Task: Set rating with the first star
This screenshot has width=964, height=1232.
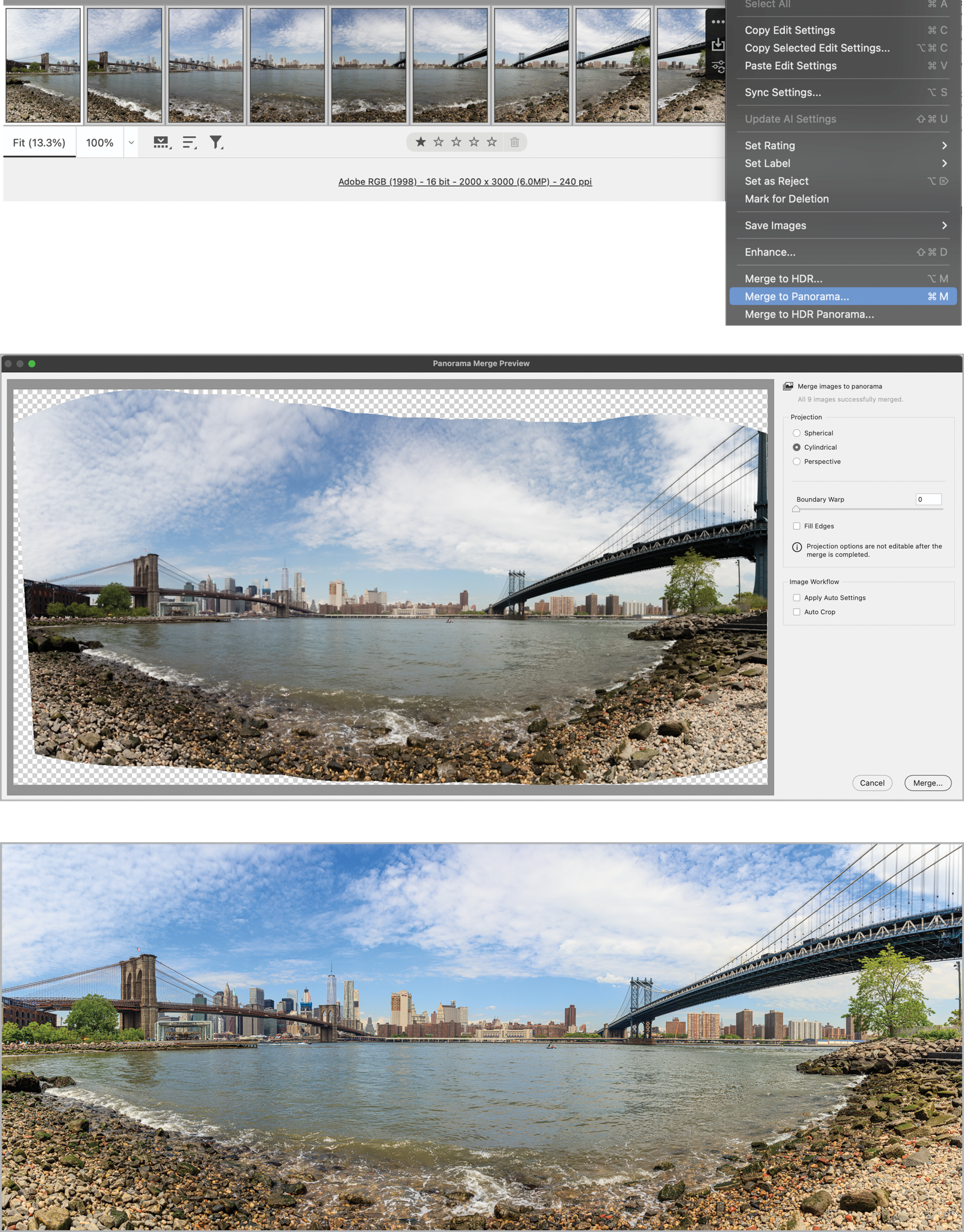Action: (421, 142)
